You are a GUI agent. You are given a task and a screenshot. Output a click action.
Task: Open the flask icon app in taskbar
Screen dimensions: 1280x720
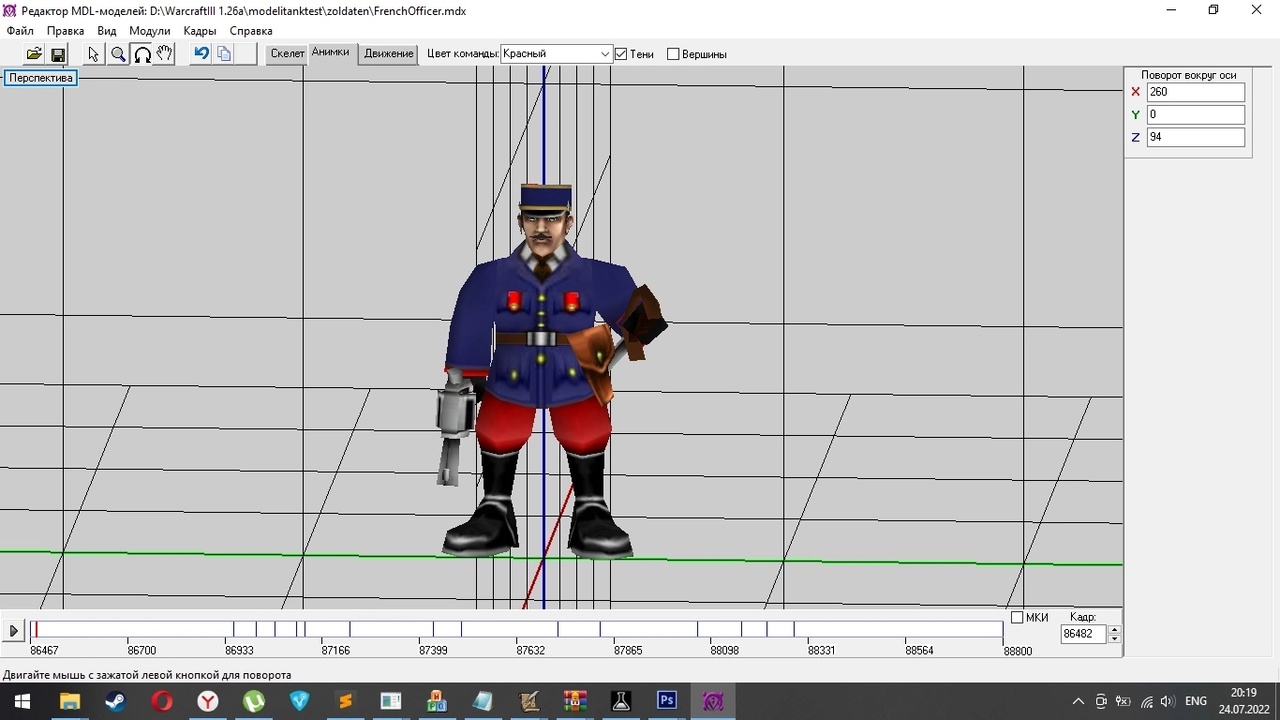pos(621,701)
